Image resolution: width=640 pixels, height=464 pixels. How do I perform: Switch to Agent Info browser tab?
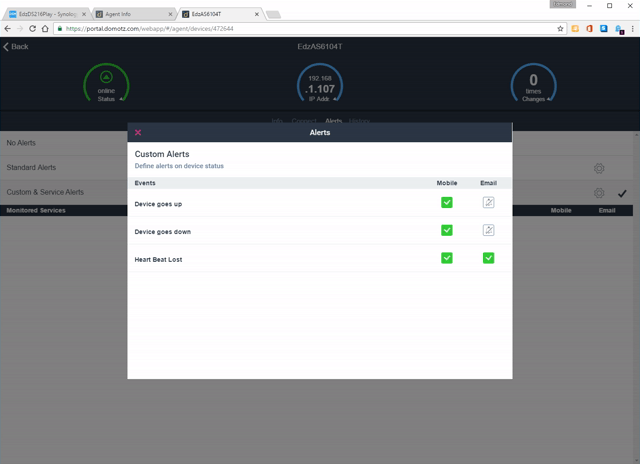tap(134, 14)
